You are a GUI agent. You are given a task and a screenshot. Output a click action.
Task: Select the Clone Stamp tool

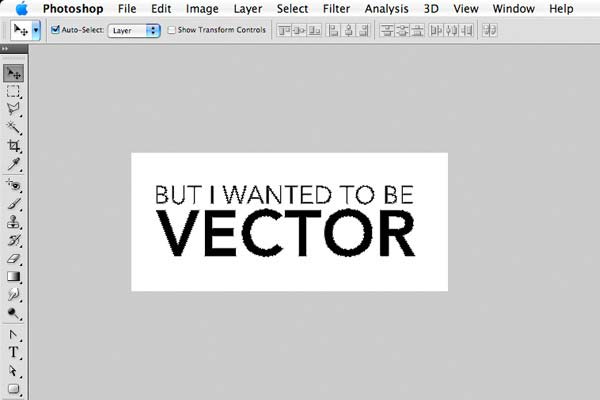(x=13, y=222)
